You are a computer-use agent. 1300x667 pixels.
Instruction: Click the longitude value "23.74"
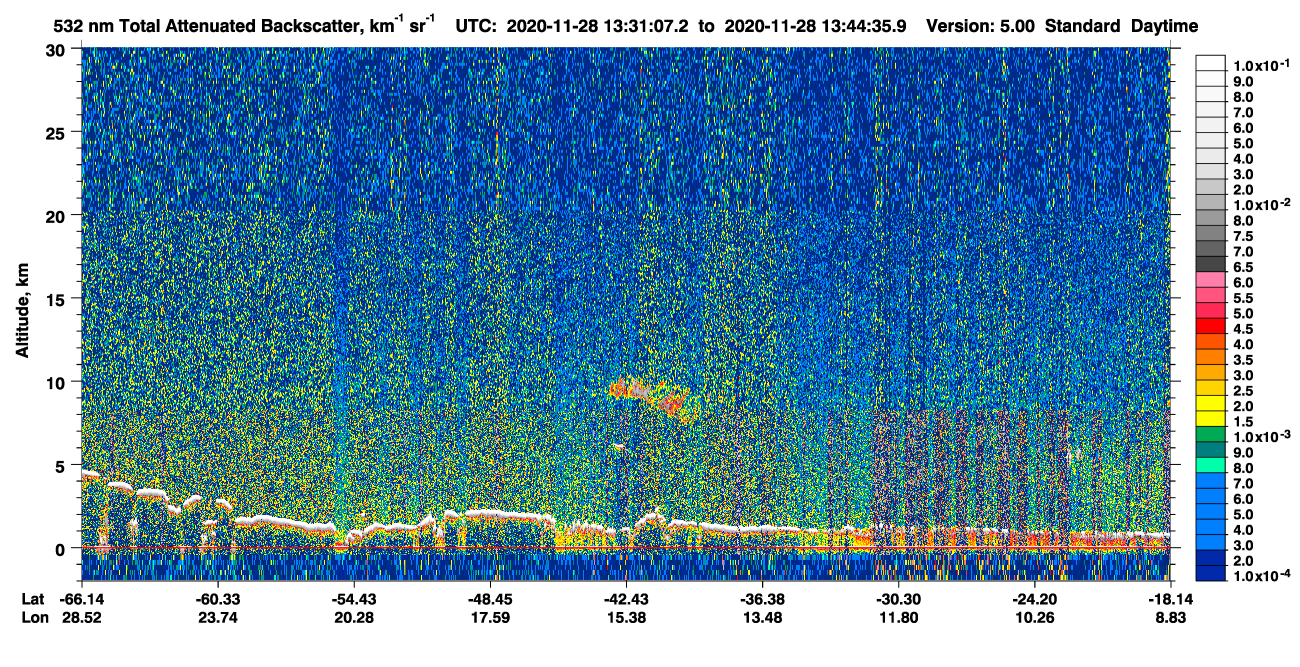(x=217, y=617)
